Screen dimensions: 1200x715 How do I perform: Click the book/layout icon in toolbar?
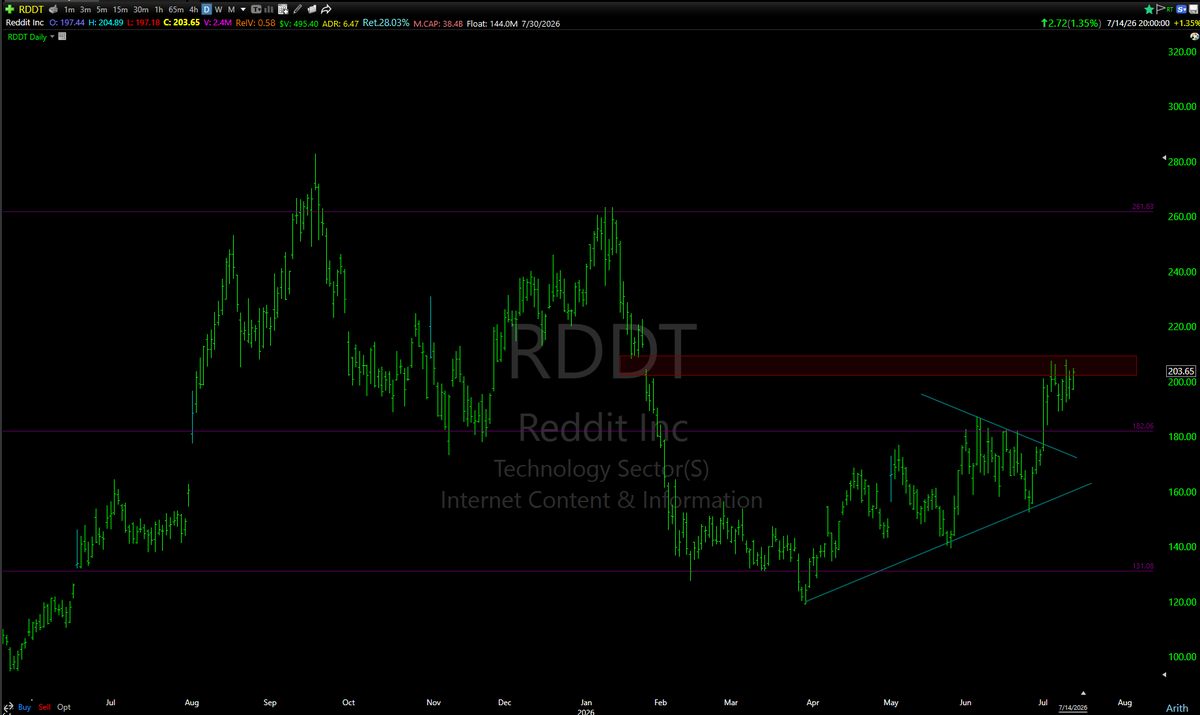(312, 9)
